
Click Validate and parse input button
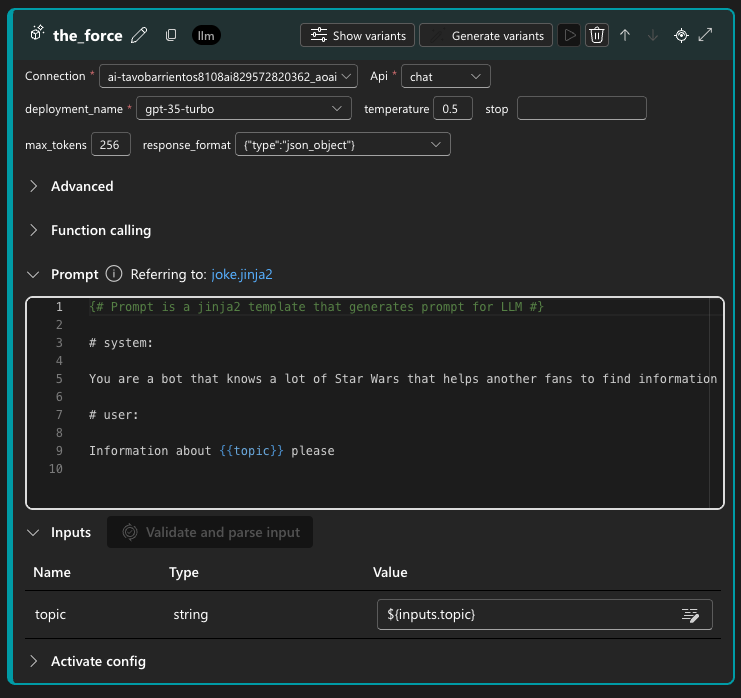210,532
